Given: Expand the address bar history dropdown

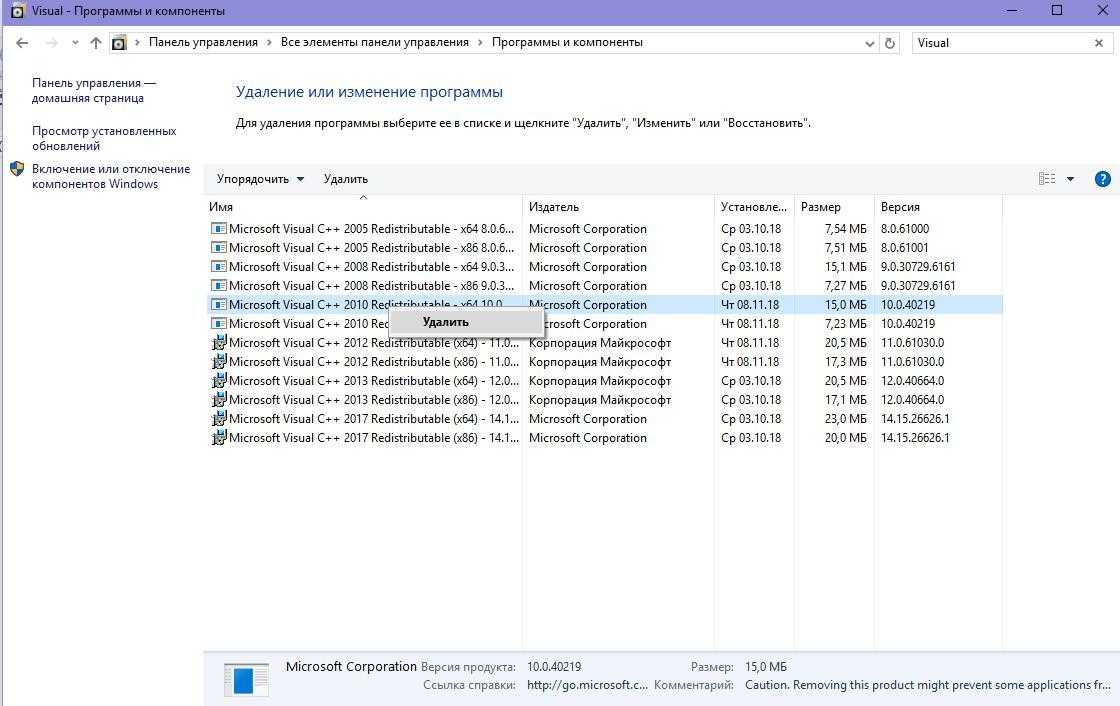Looking at the screenshot, I should click(x=869, y=43).
